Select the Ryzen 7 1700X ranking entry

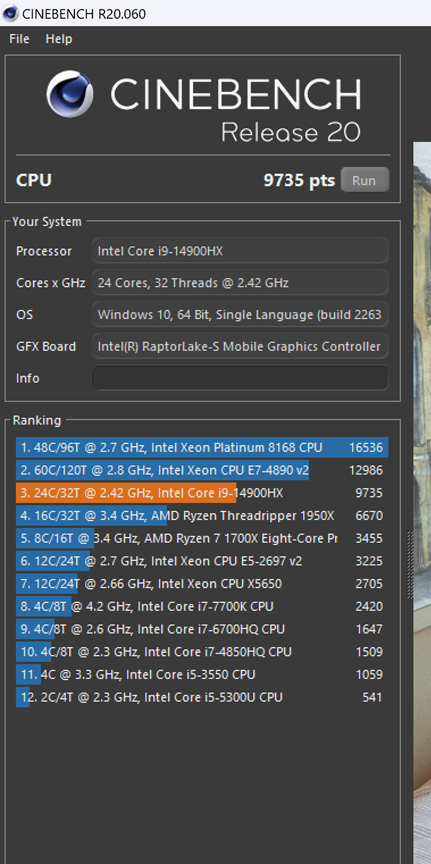coord(202,538)
